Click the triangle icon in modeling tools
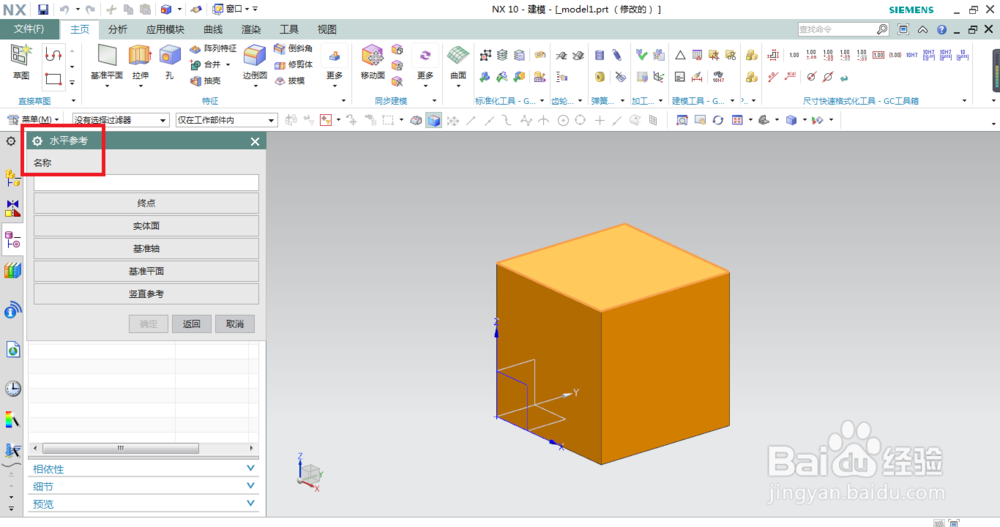The height and width of the screenshot is (527, 1000). (680, 56)
